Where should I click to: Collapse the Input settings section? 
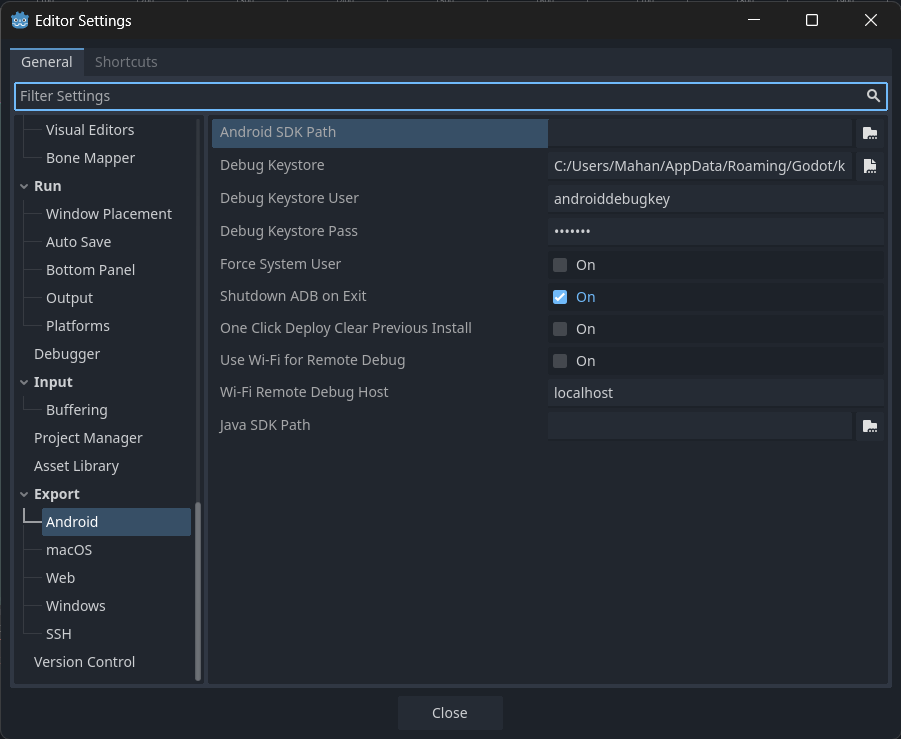coord(24,381)
